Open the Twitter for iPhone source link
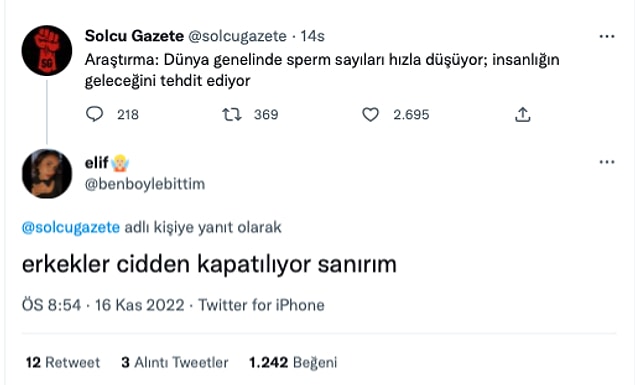 point(261,305)
